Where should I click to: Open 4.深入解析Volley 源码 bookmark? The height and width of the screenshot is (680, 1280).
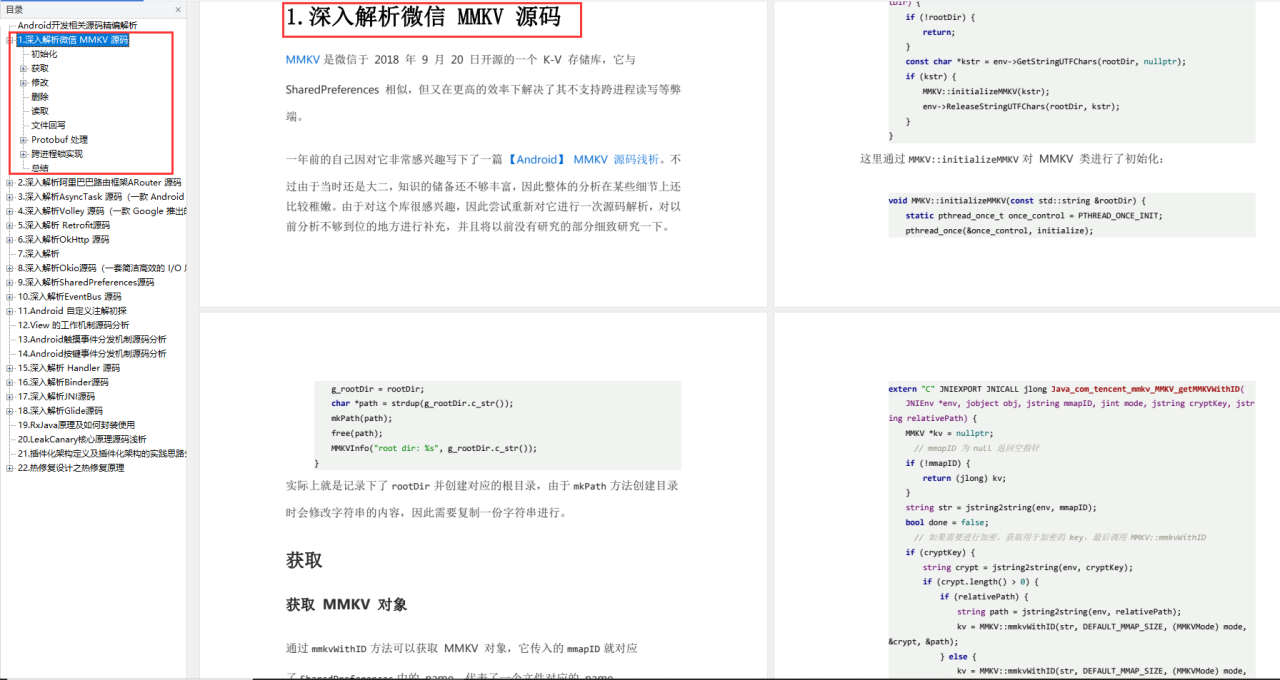101,211
